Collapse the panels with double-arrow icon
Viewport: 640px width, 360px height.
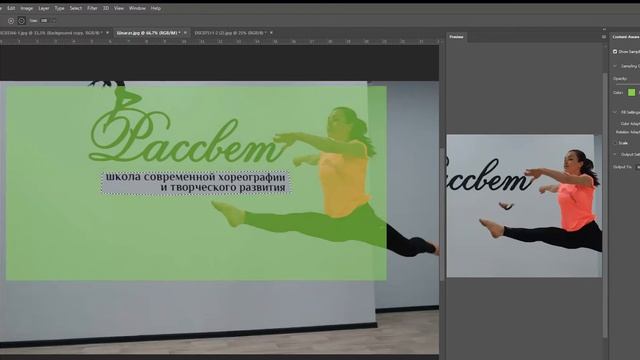(604, 29)
